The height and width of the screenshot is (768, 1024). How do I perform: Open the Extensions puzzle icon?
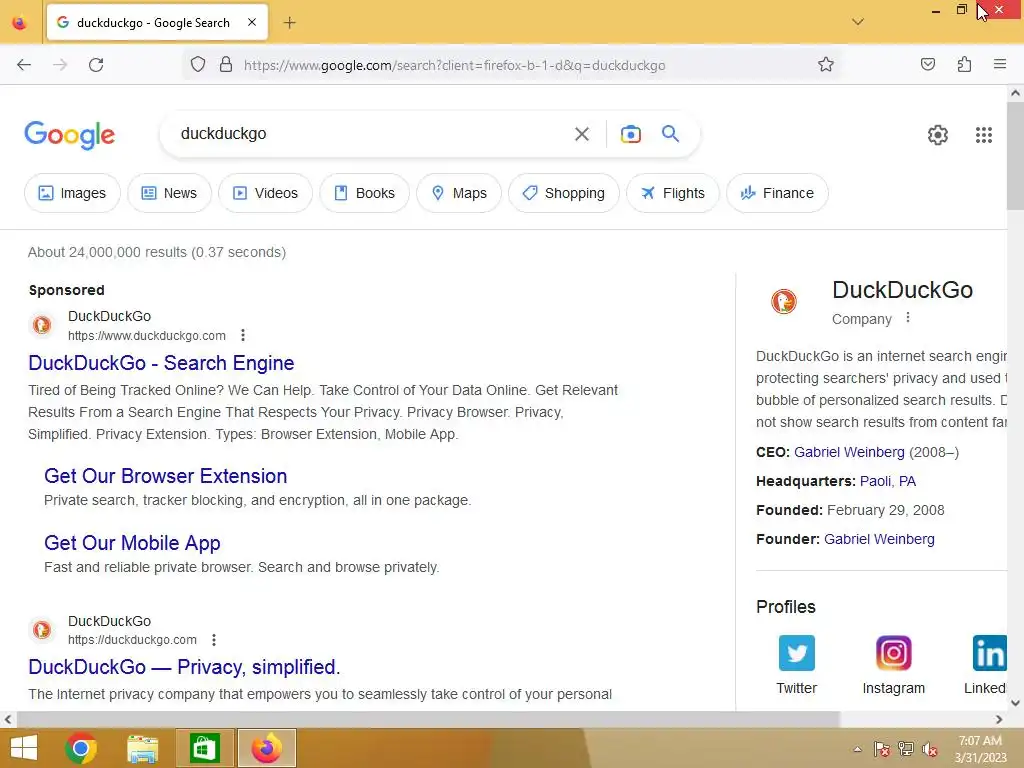pyautogui.click(x=964, y=65)
